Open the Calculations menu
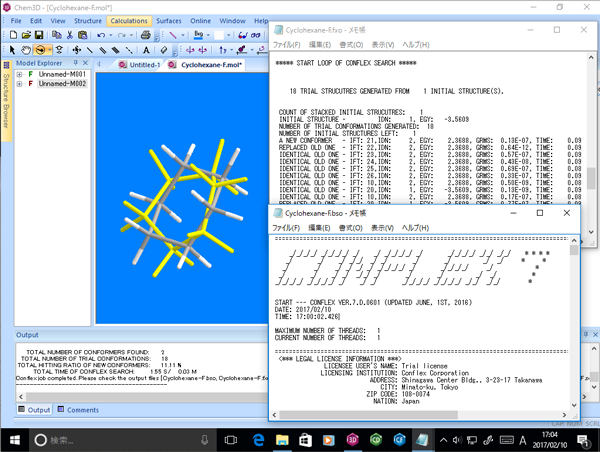This screenshot has height=452, width=600. pos(128,21)
